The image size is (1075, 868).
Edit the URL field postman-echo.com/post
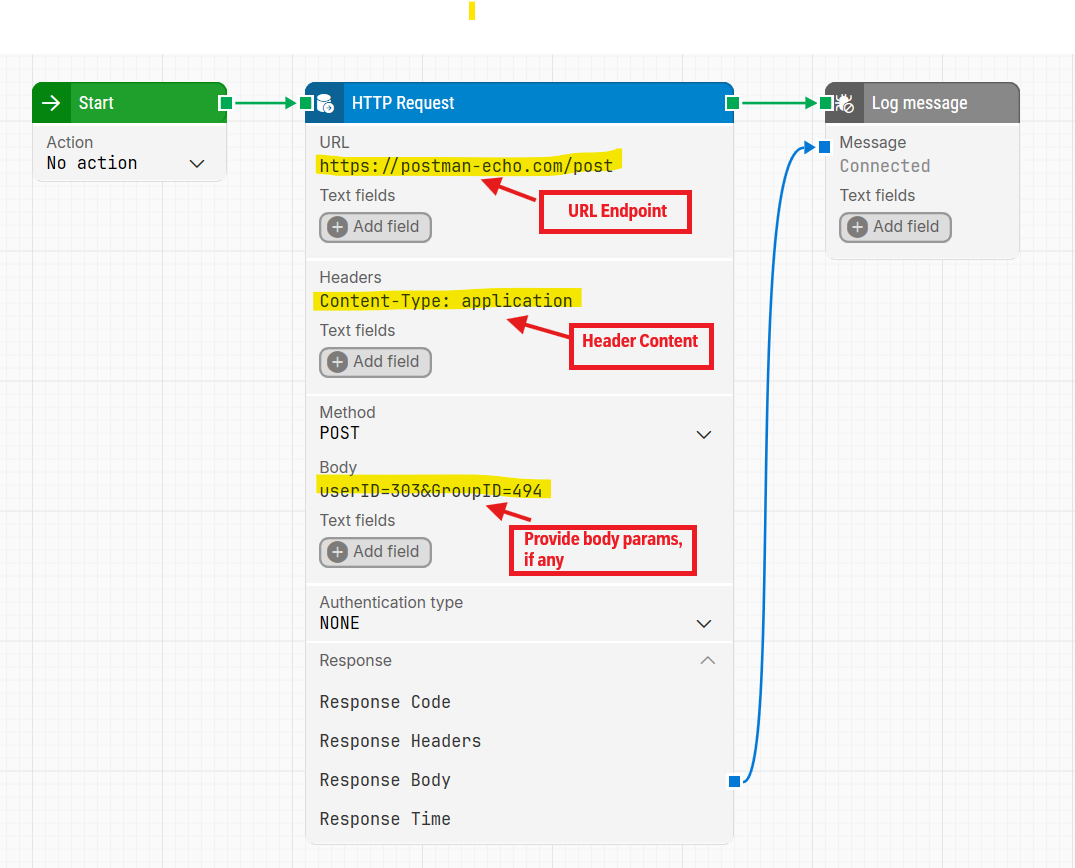[x=466, y=166]
